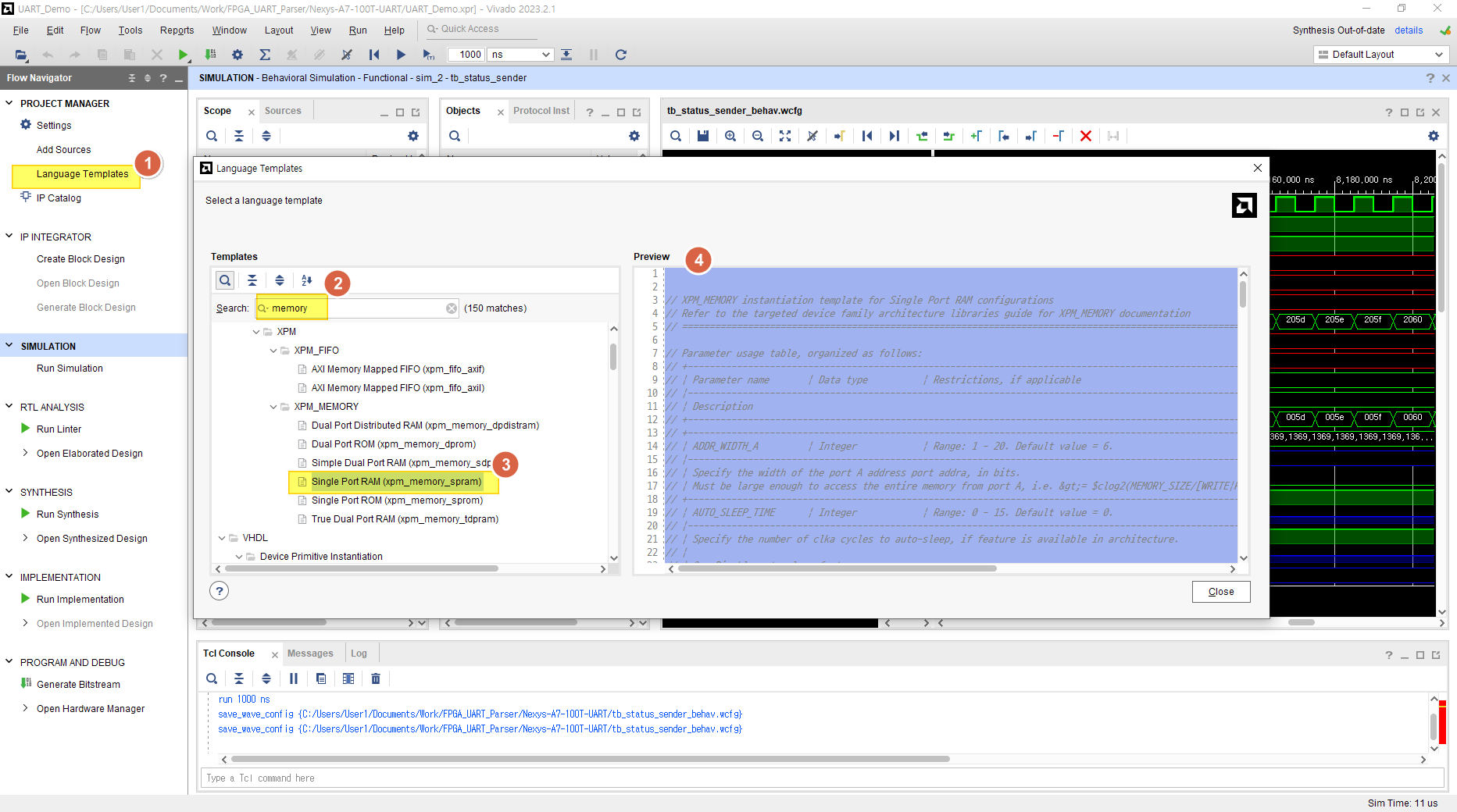Collapse all templates in the tree

click(252, 280)
